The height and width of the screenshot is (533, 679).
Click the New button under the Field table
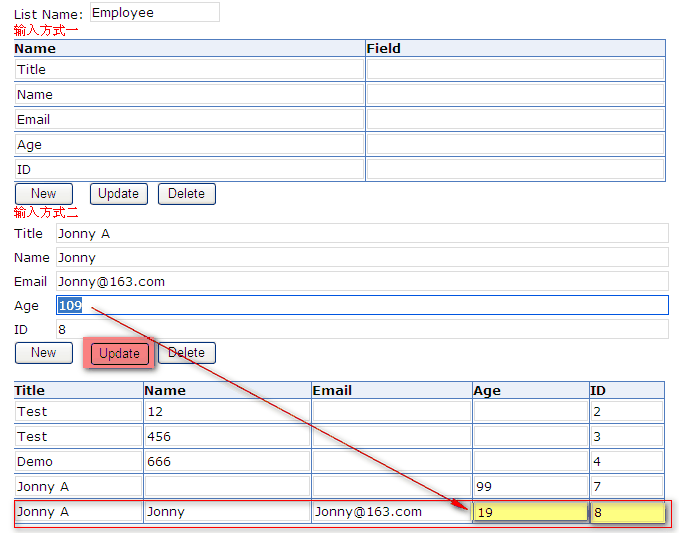tap(44, 194)
